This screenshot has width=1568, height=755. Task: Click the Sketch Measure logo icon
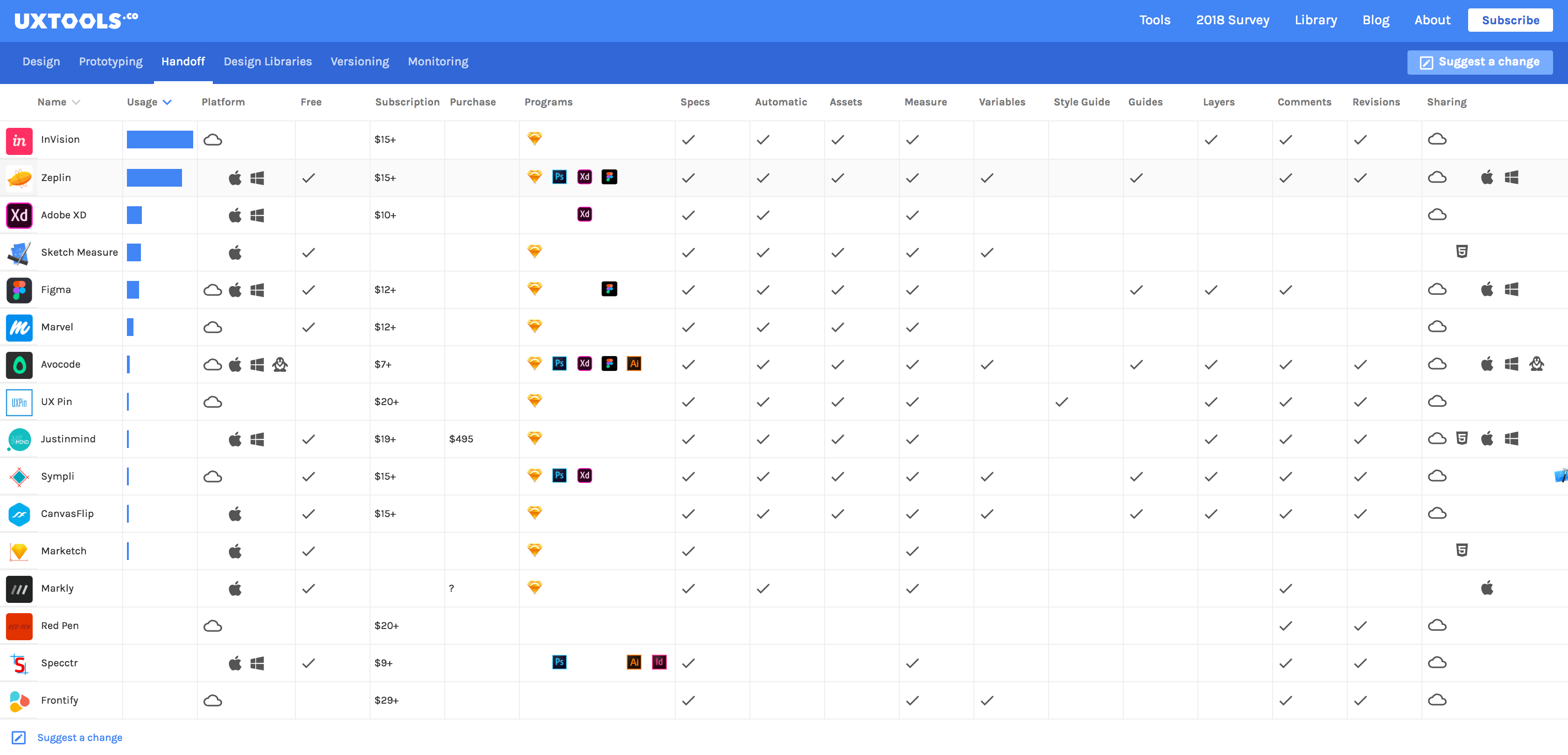pos(19,253)
